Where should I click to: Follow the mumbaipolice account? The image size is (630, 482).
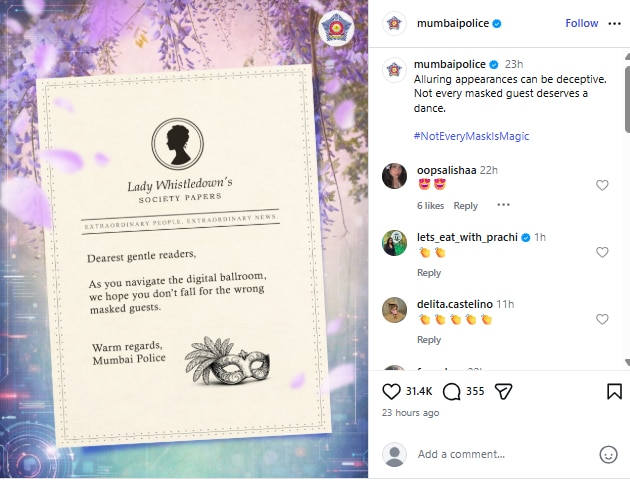pos(581,23)
